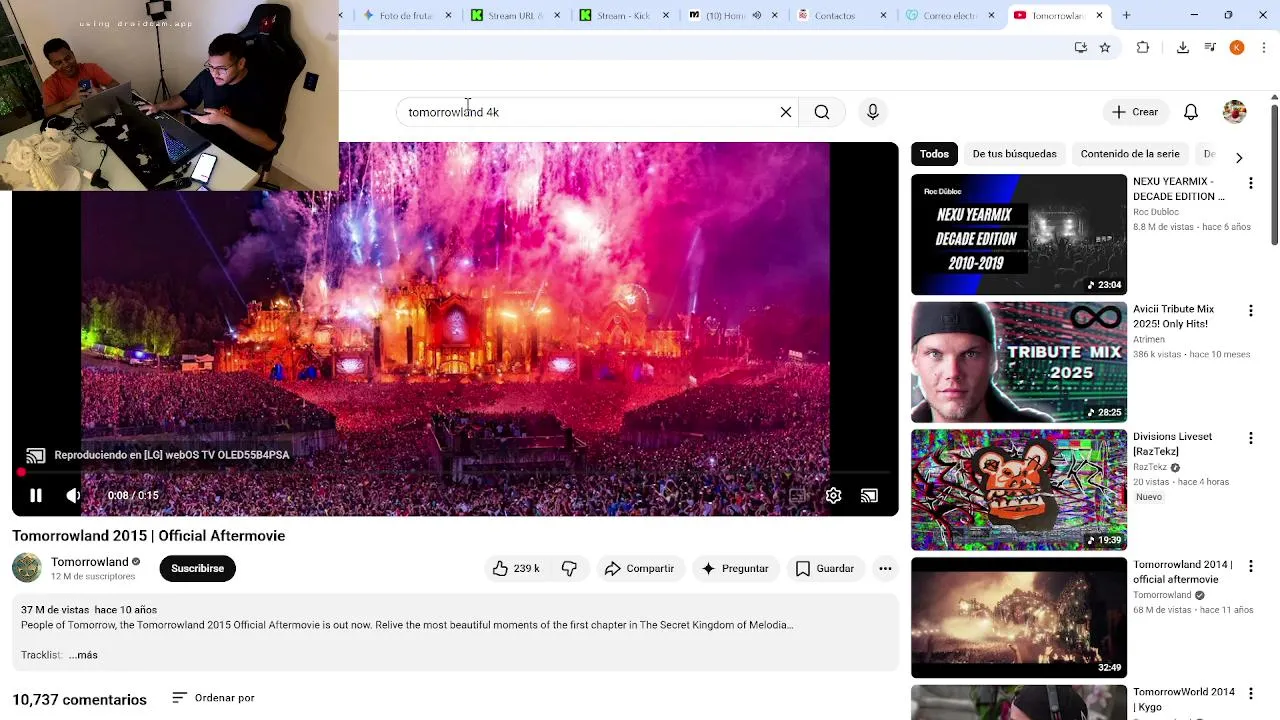Clear the search box with the X
The image size is (1280, 720).
click(786, 112)
